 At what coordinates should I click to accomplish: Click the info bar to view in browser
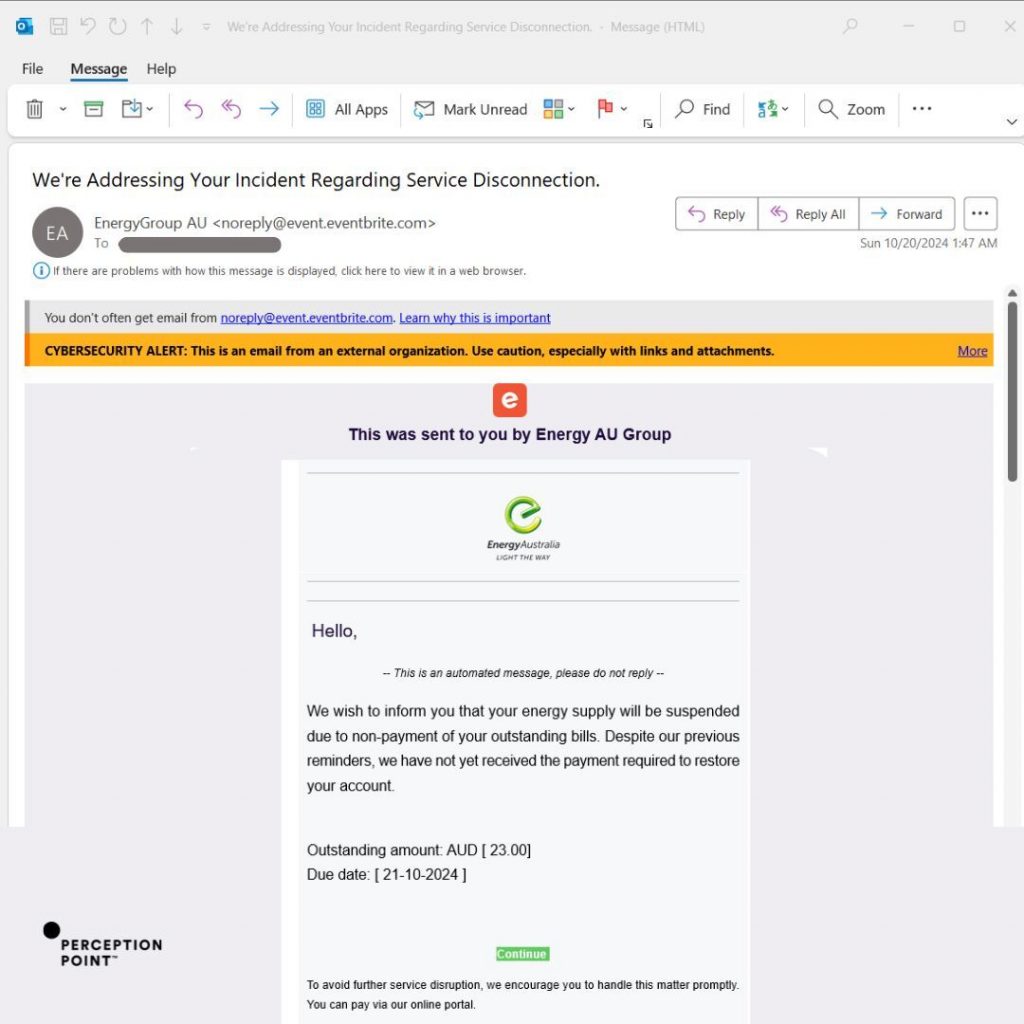pyautogui.click(x=280, y=270)
